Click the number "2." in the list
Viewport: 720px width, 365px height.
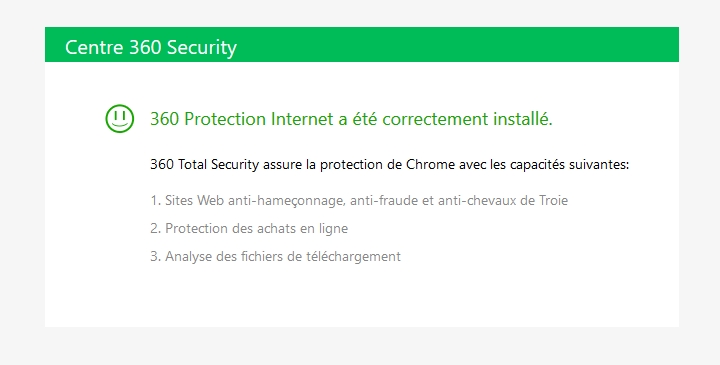[156, 229]
